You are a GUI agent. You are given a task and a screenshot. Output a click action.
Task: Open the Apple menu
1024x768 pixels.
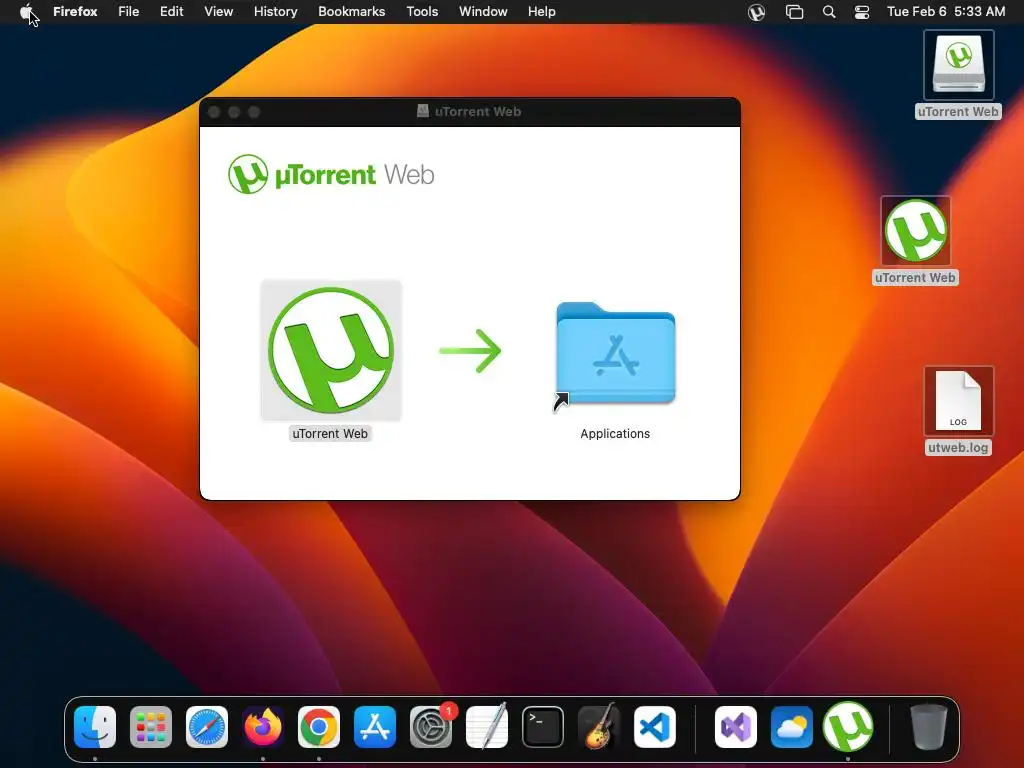(x=26, y=11)
